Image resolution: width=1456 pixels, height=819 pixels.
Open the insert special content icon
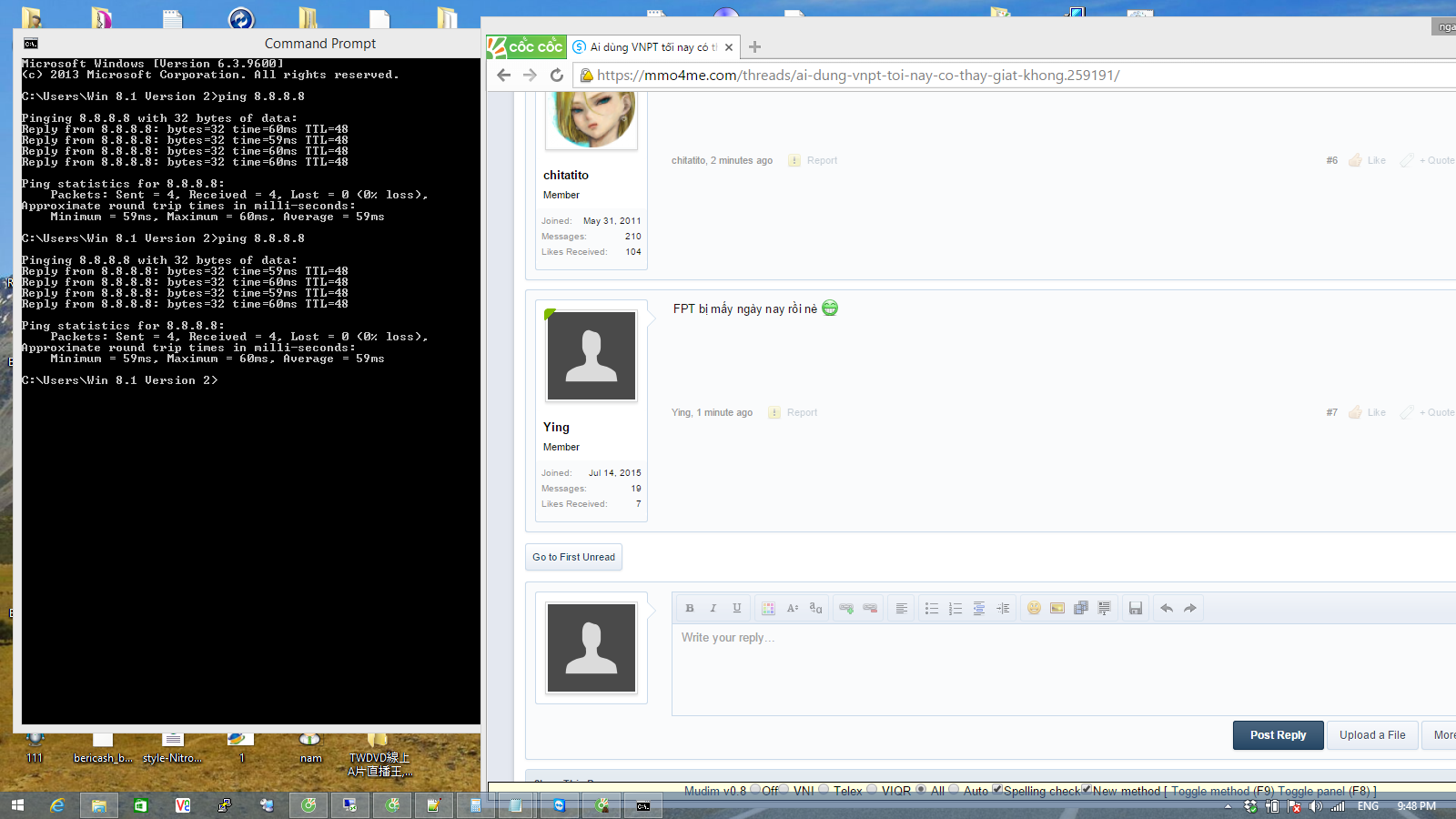(1105, 608)
